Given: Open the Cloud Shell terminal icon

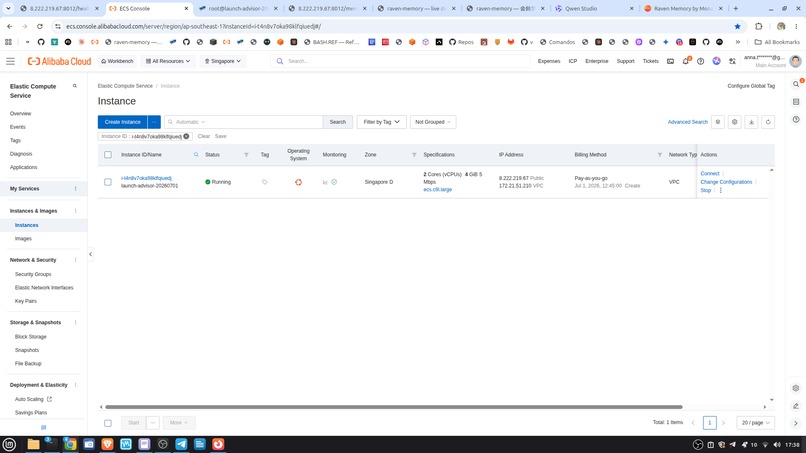Looking at the screenshot, I should (670, 61).
